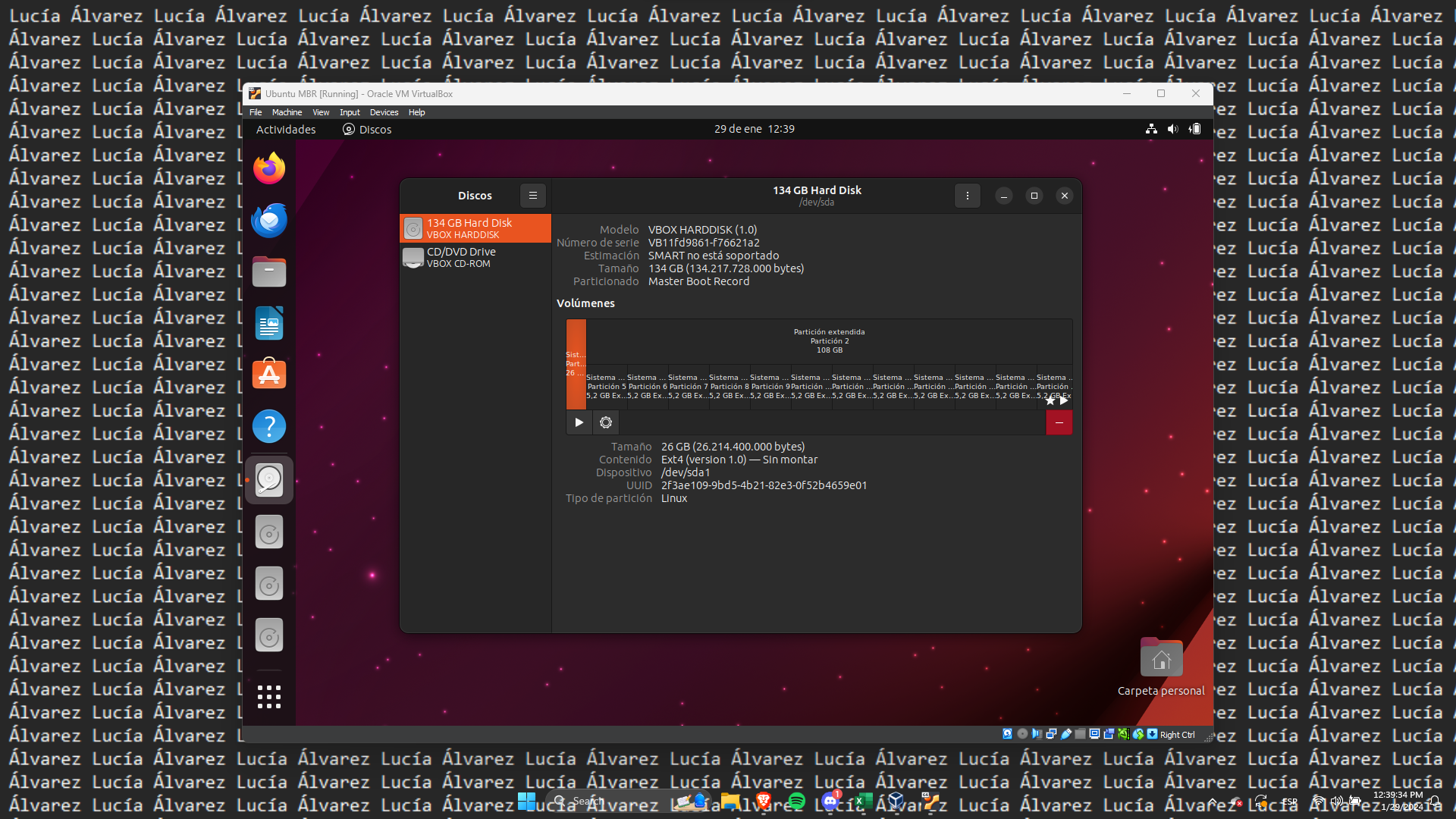
Task: Open LibreOffice Writer from the dock
Action: [x=269, y=324]
